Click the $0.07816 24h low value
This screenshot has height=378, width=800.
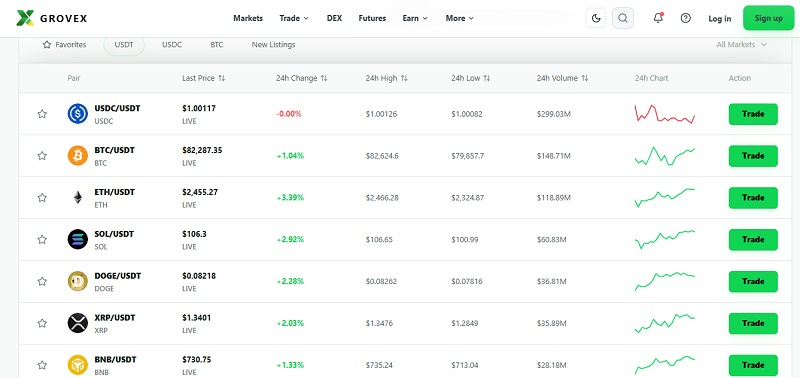(x=467, y=281)
